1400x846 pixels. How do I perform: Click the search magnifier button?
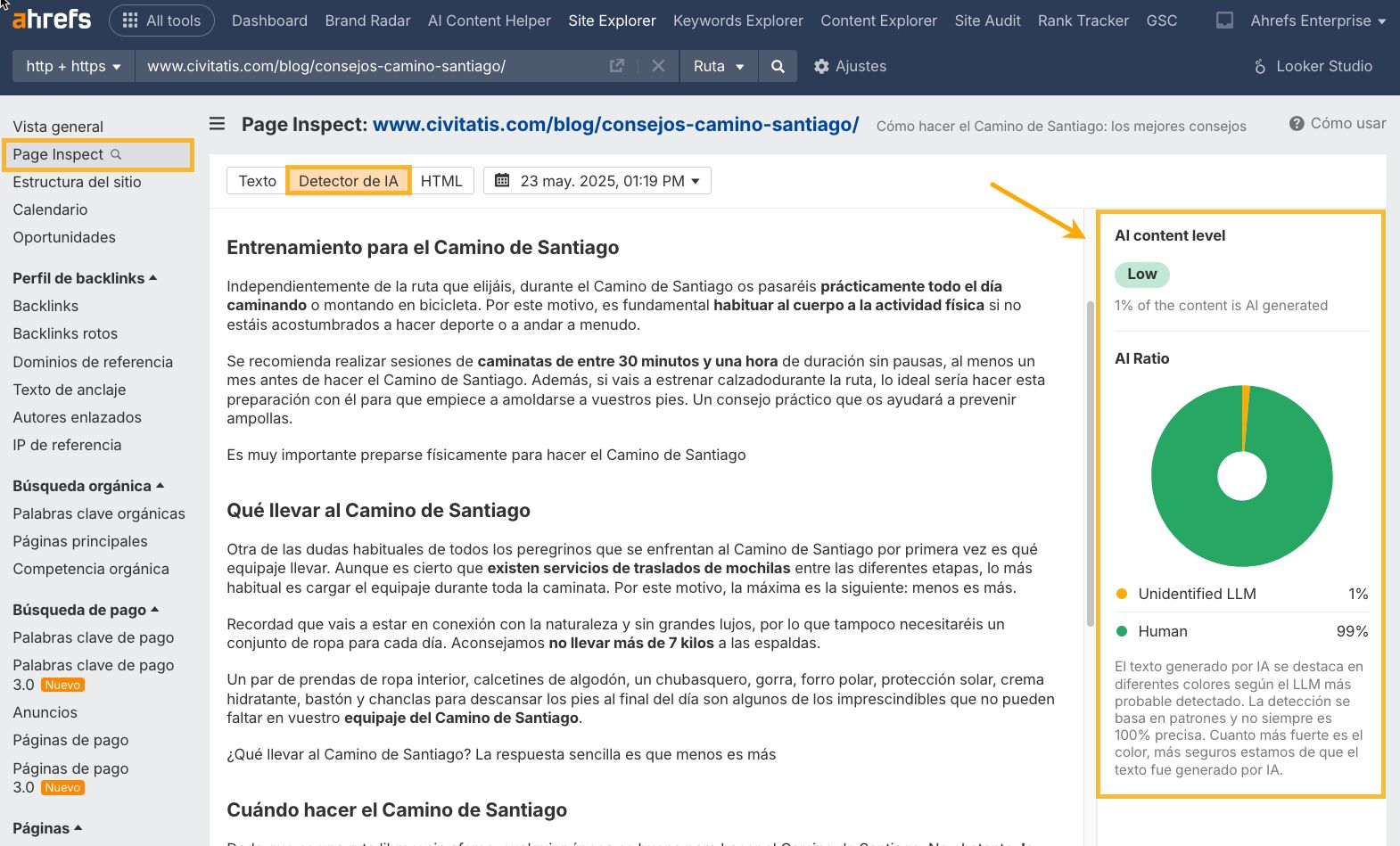pos(778,66)
